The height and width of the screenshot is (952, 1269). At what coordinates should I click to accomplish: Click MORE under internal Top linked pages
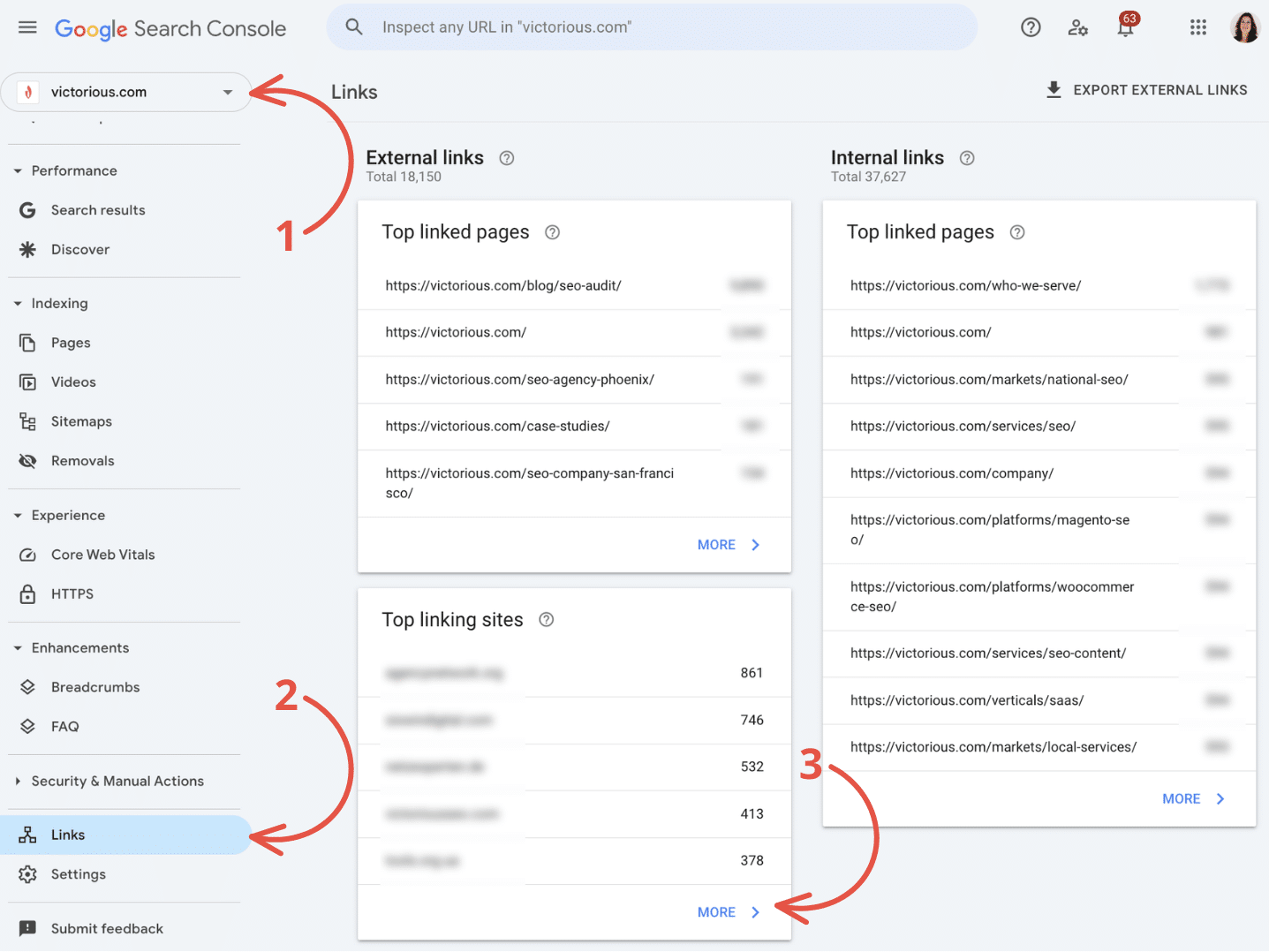pyautogui.click(x=1194, y=799)
